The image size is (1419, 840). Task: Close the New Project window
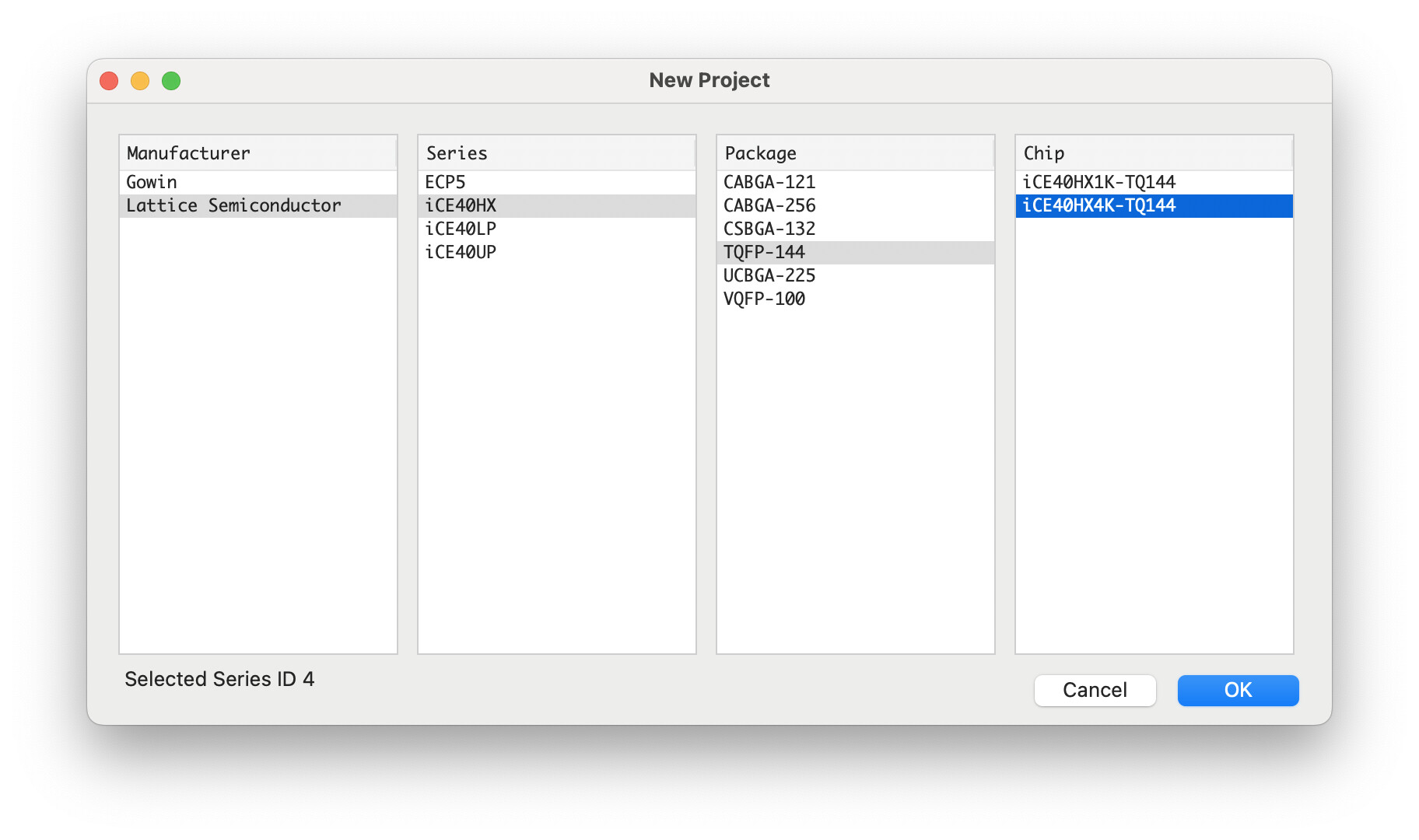coord(109,81)
